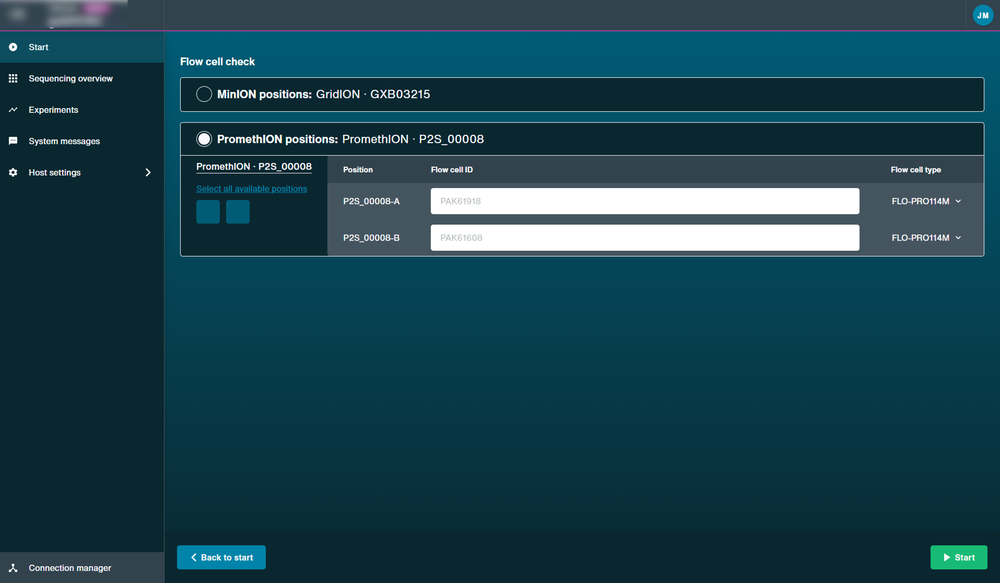Click the Host settings gear icon

[13, 172]
